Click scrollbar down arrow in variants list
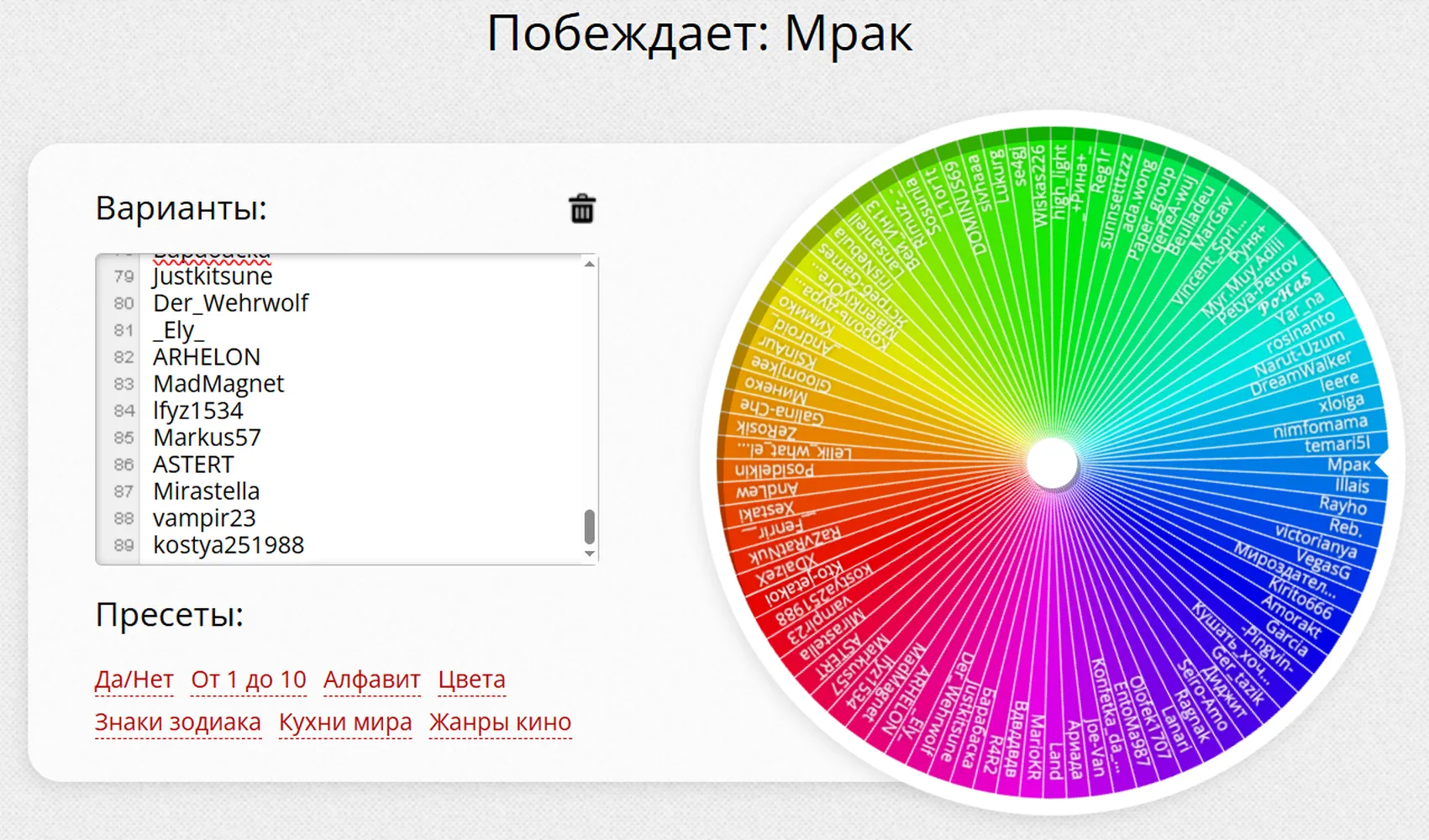This screenshot has height=840, width=1429. pyautogui.click(x=590, y=554)
